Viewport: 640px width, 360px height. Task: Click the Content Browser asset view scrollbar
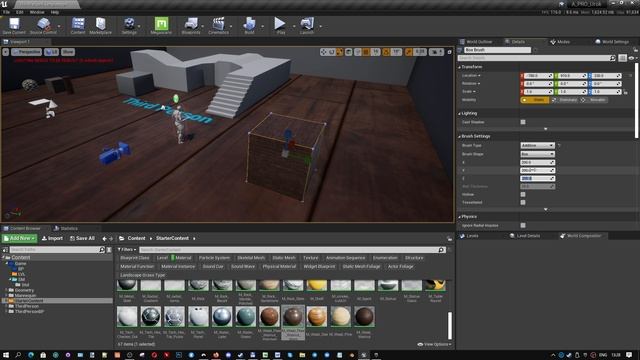tap(450, 325)
